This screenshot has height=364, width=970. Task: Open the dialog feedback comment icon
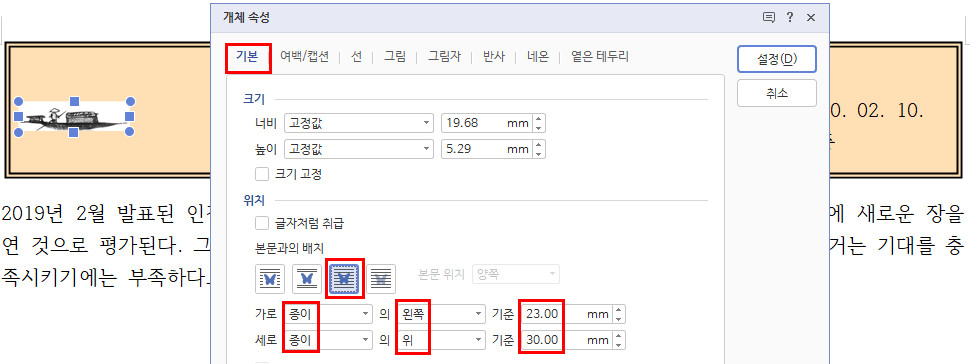[769, 18]
